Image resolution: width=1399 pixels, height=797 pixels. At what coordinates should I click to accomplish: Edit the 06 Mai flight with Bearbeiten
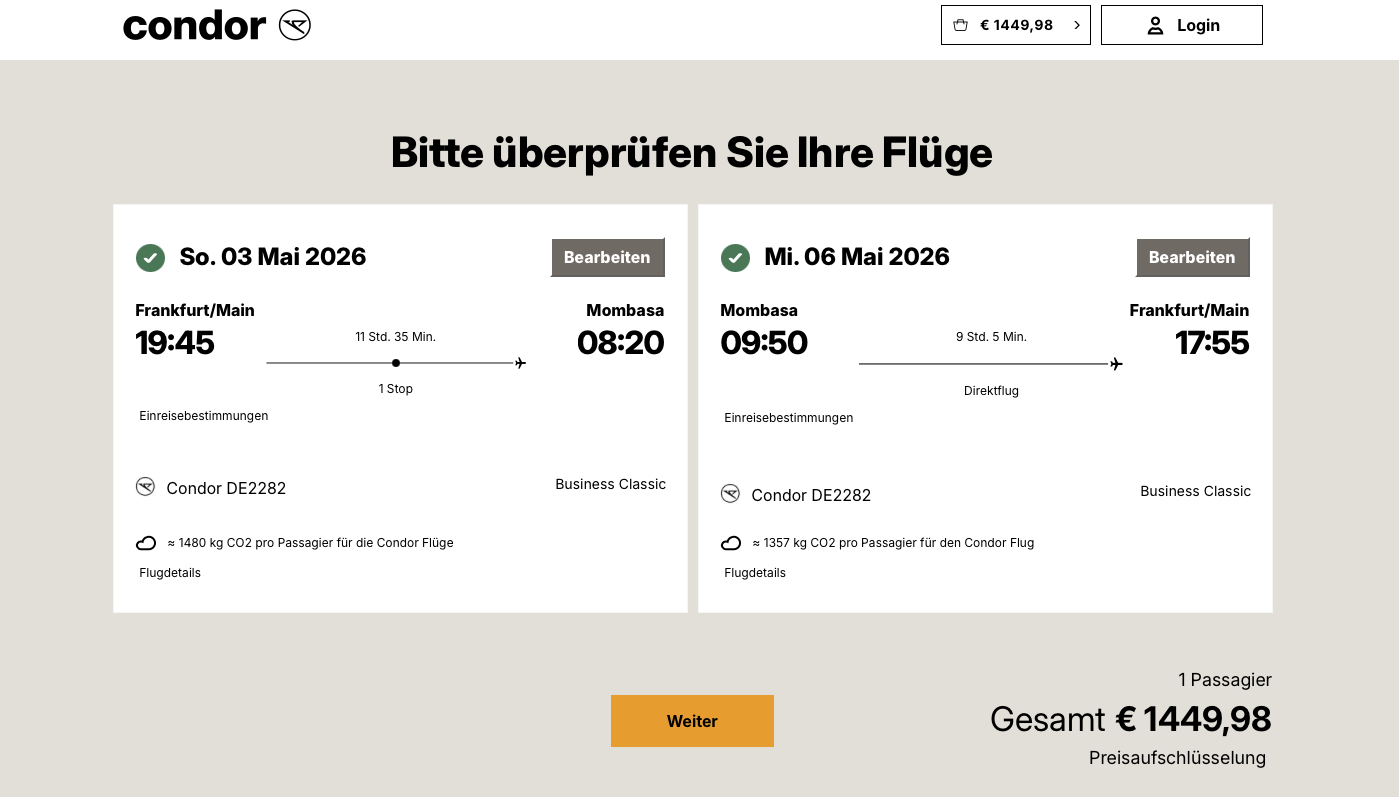[1192, 257]
